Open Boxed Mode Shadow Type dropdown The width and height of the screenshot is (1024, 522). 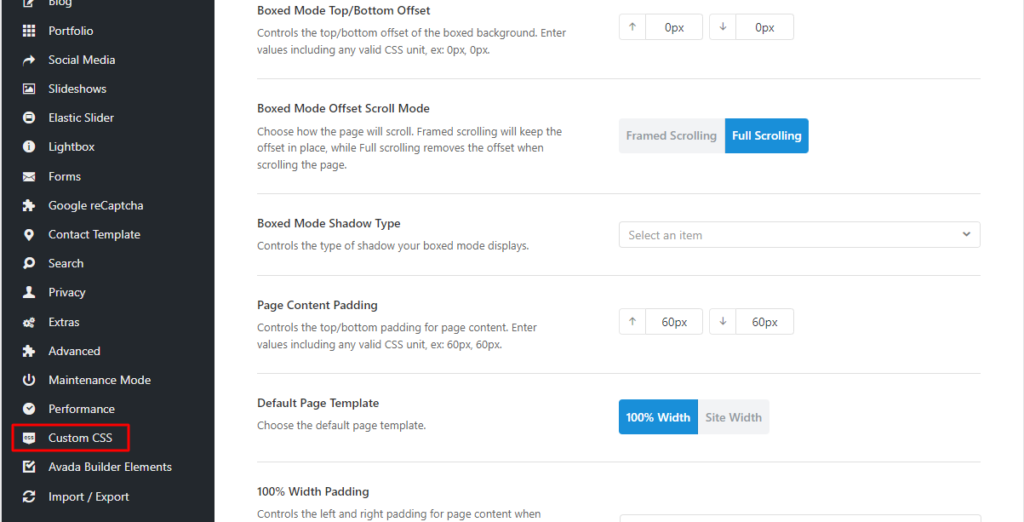799,235
